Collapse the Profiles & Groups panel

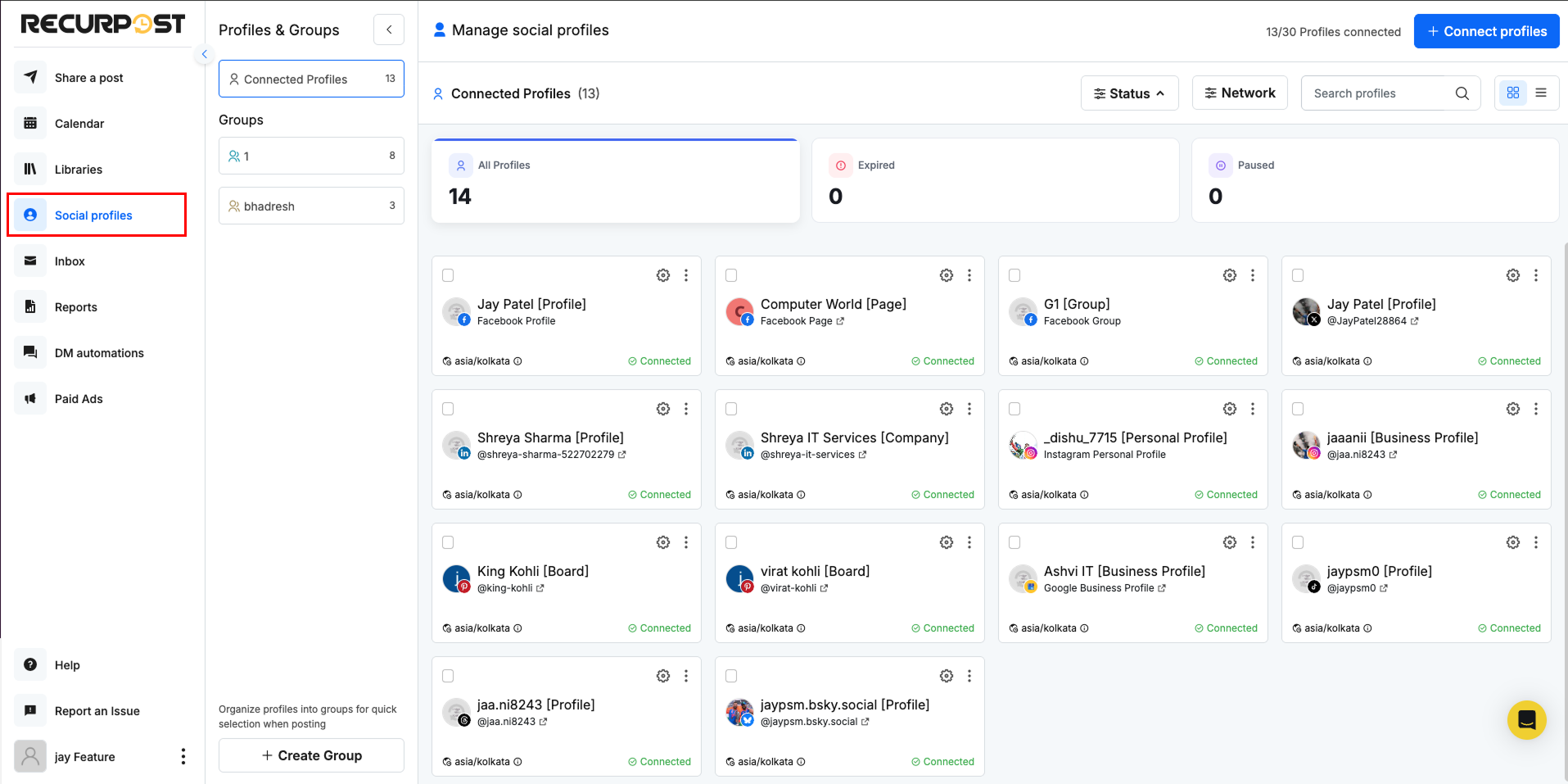click(x=389, y=29)
